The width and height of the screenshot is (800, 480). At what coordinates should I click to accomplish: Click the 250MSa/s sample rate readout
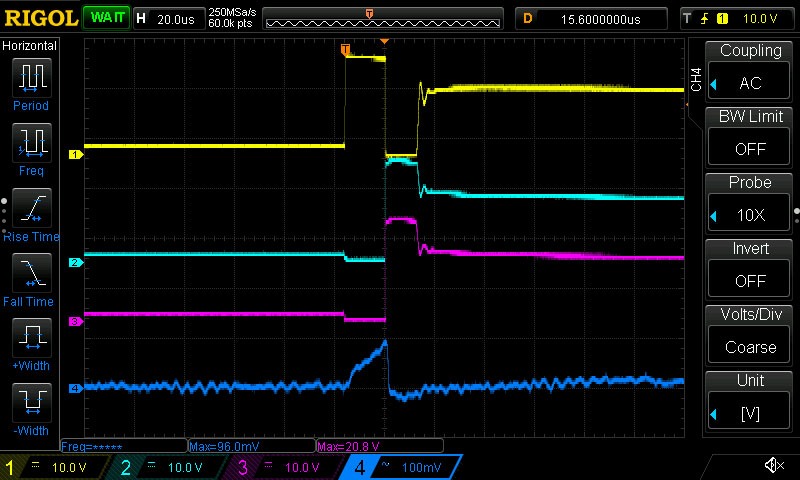pos(232,12)
